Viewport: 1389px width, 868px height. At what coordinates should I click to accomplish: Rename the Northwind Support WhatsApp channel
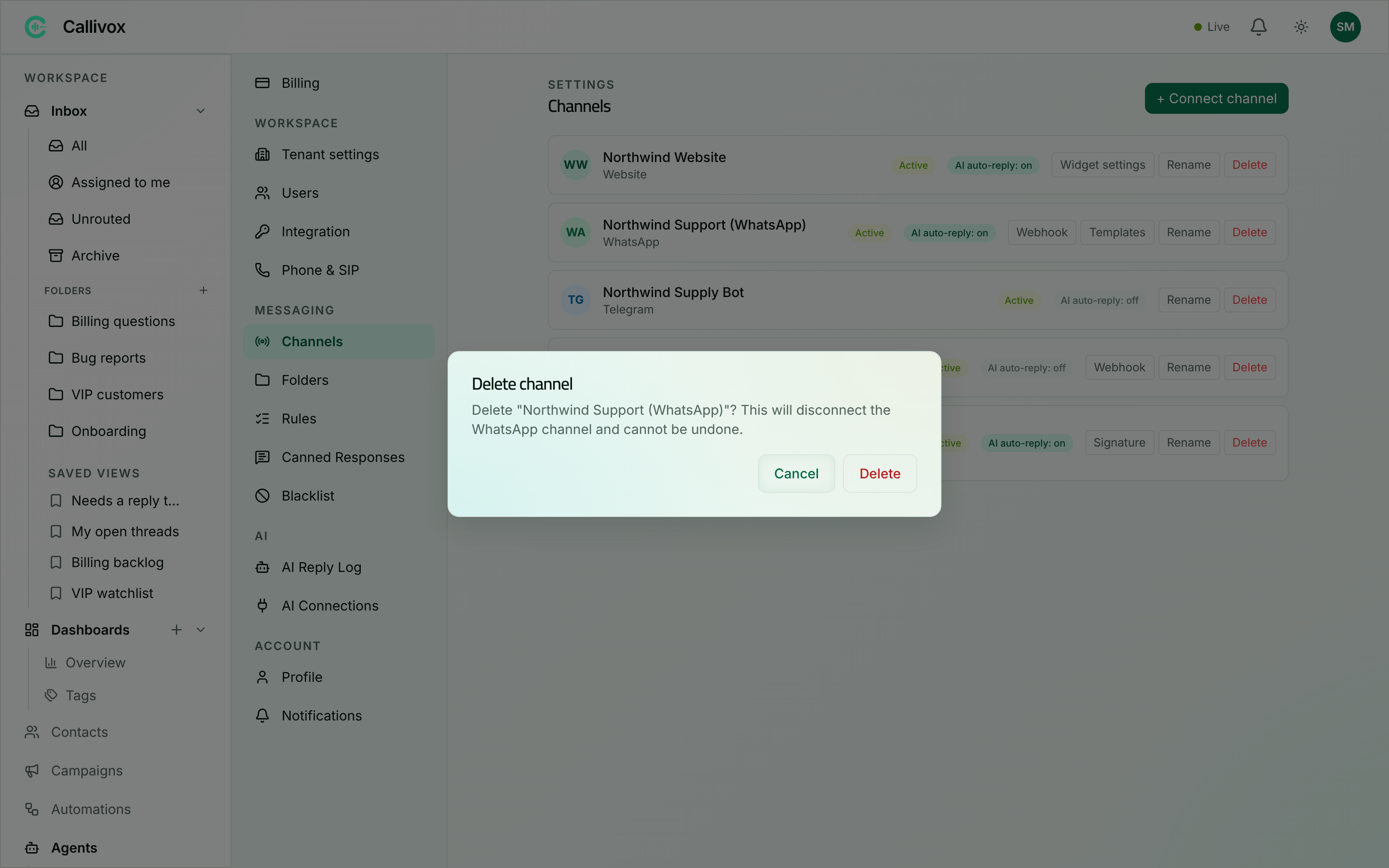click(1188, 232)
